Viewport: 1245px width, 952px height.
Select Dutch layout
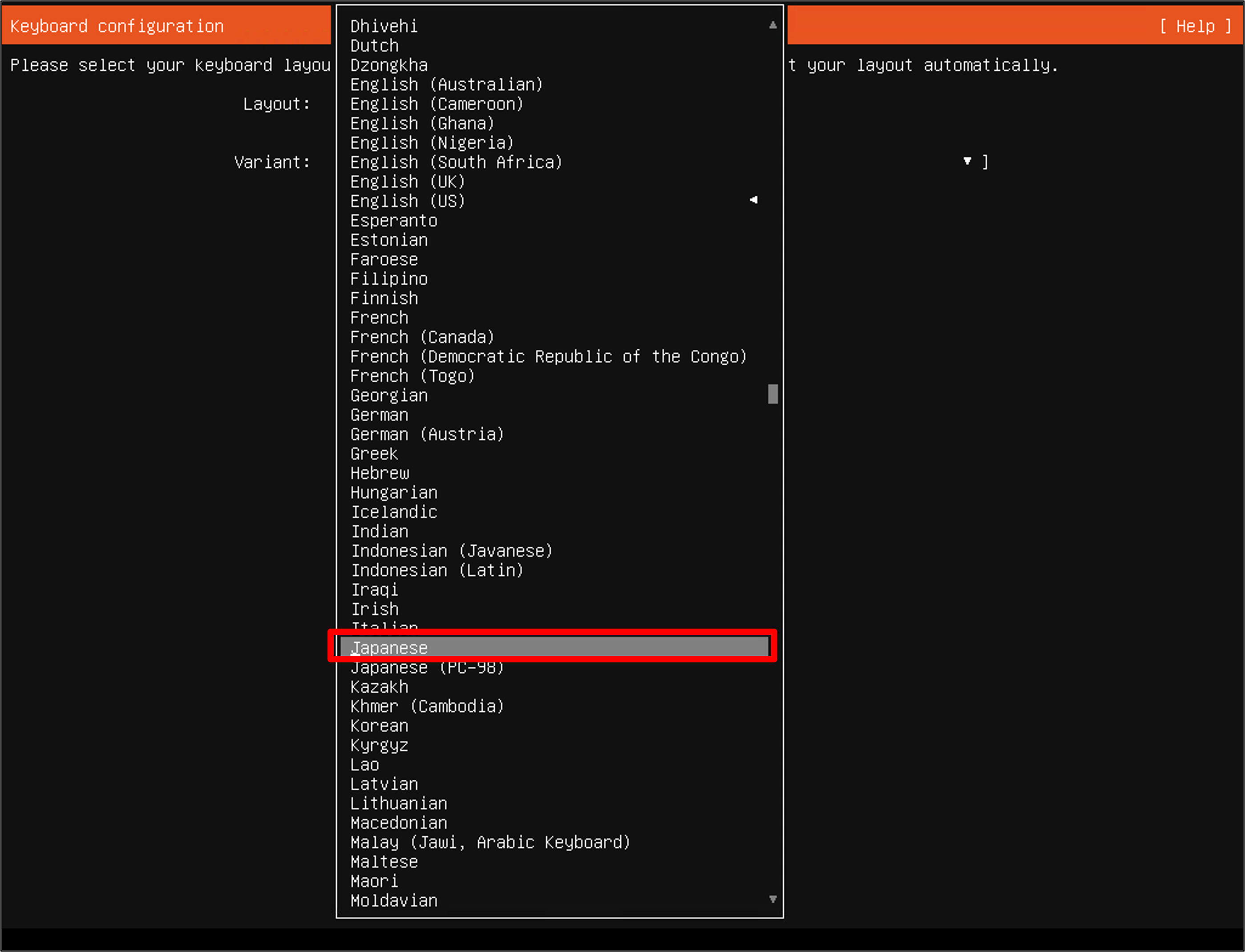(x=374, y=45)
